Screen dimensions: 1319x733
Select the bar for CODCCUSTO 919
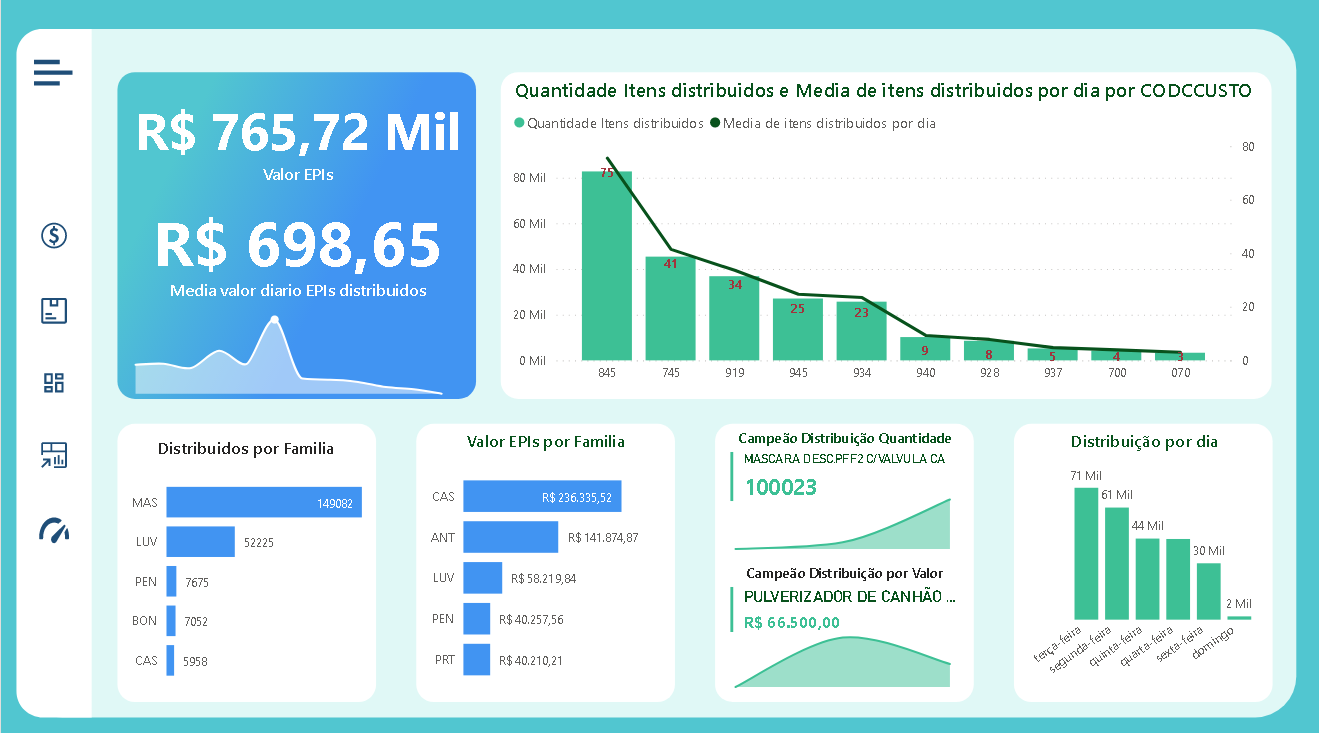(735, 318)
